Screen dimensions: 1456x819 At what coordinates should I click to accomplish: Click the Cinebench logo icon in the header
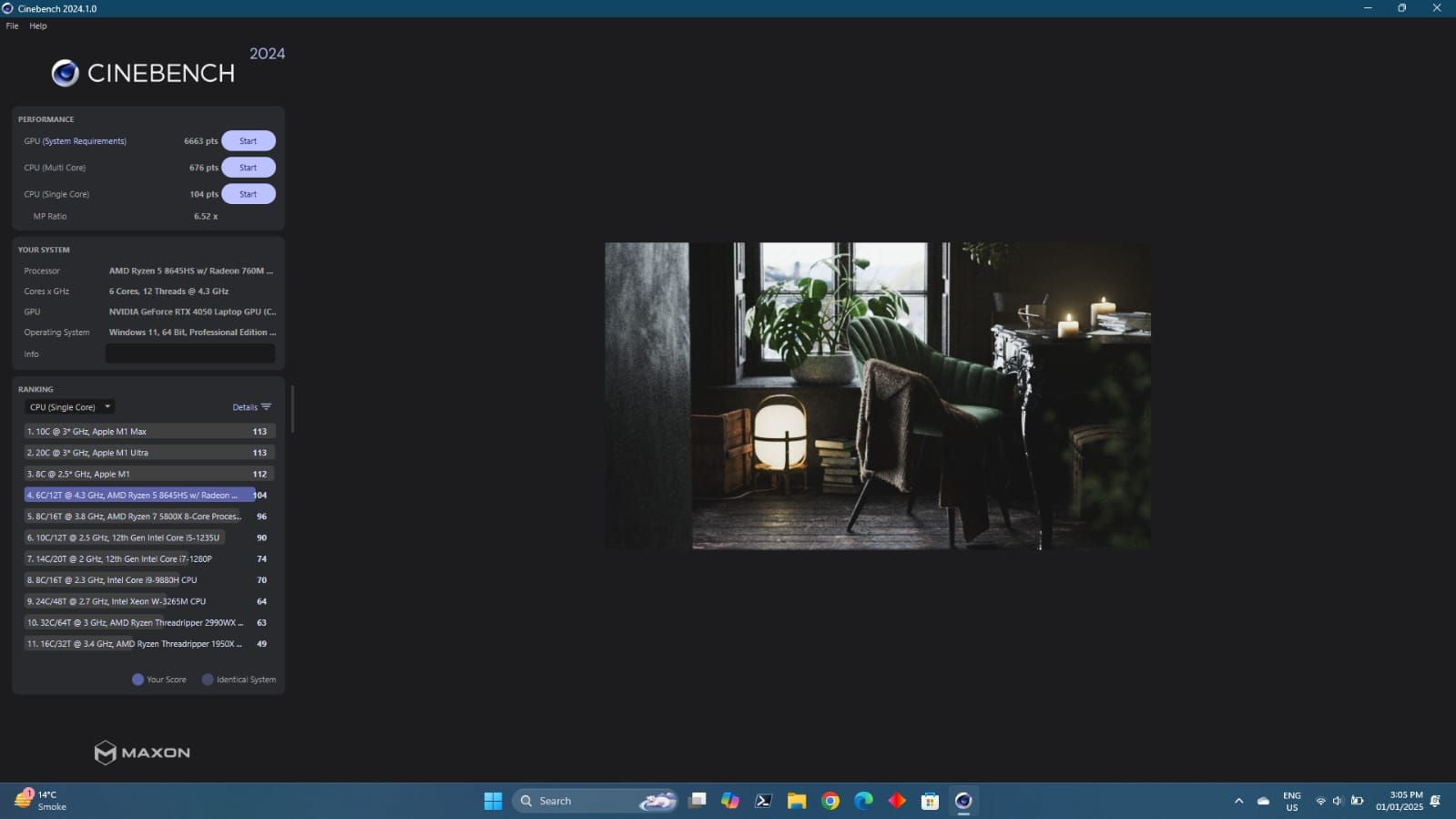[65, 73]
